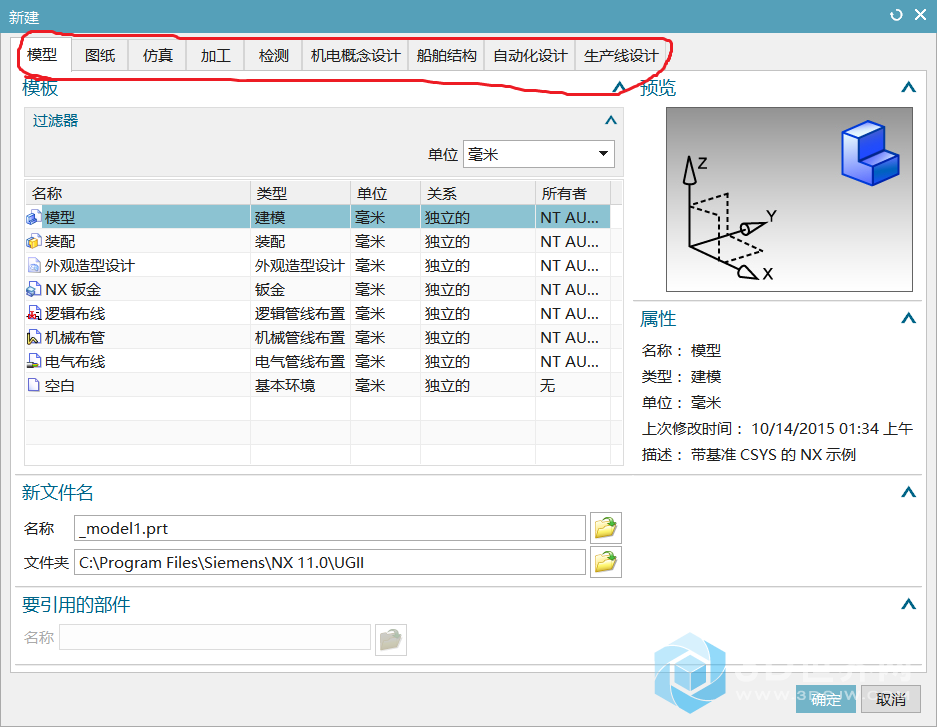Screen dimensions: 937x727
Task: Click the 空白 template row icon
Action: coord(34,385)
